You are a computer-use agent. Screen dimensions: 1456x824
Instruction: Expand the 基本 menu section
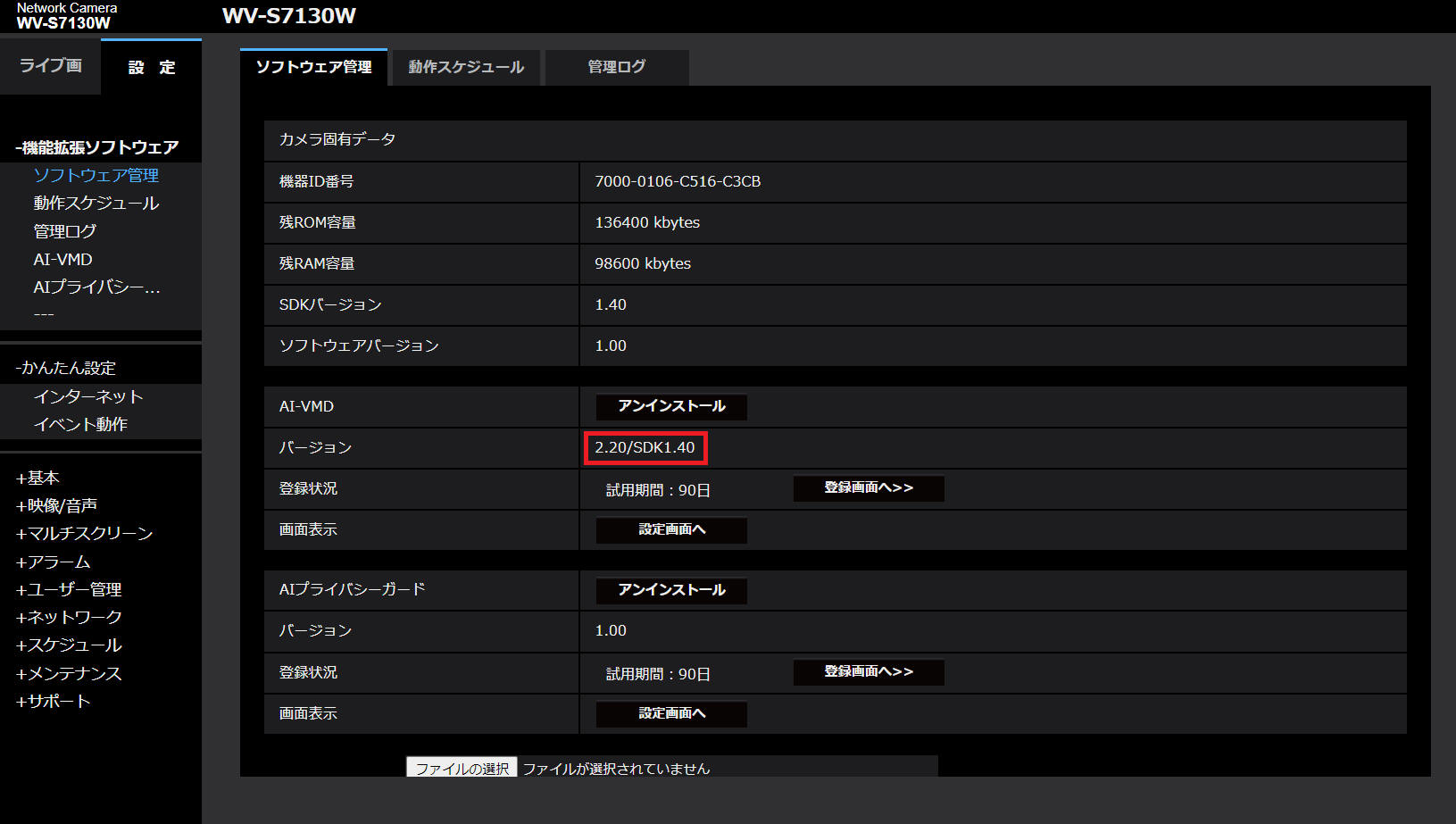37,479
